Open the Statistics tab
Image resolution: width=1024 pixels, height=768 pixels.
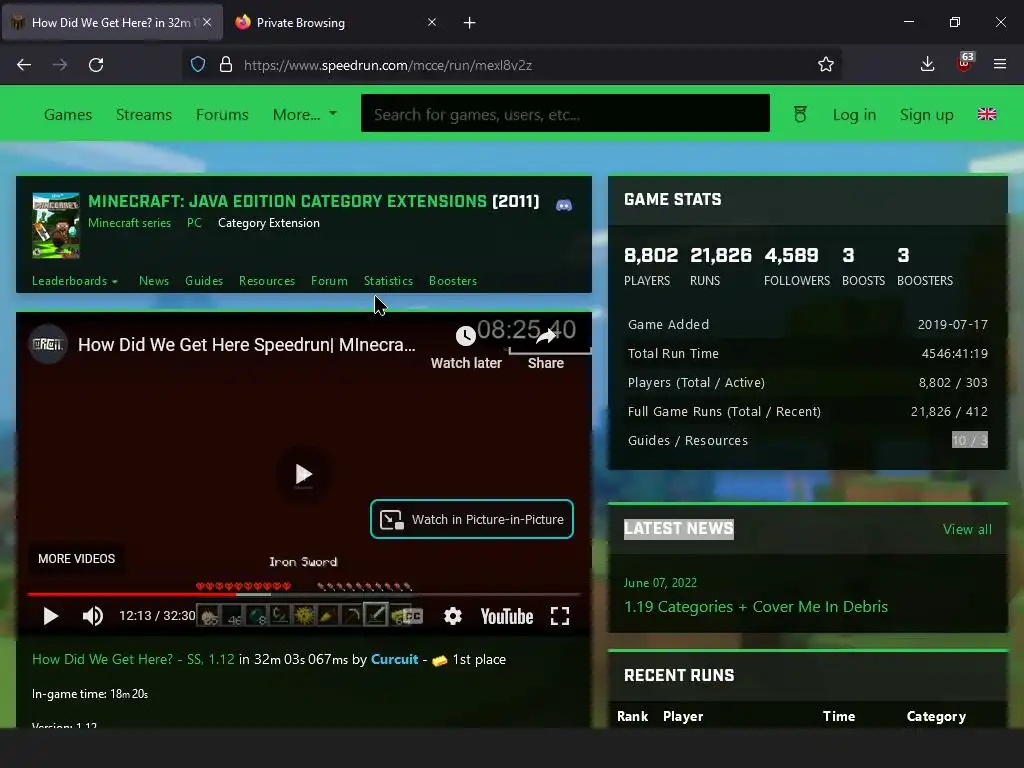[389, 281]
